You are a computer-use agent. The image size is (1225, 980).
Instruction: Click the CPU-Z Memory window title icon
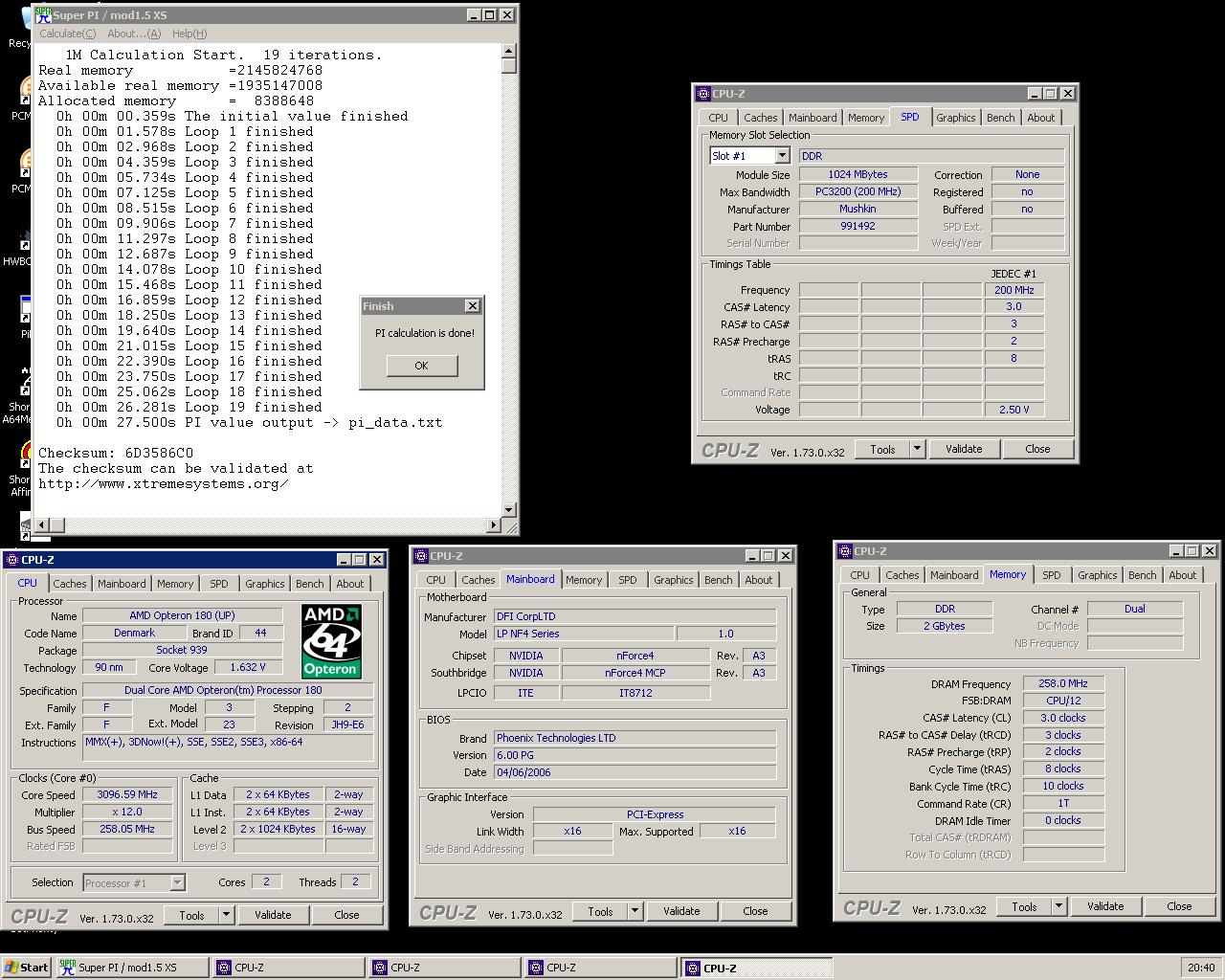point(845,551)
